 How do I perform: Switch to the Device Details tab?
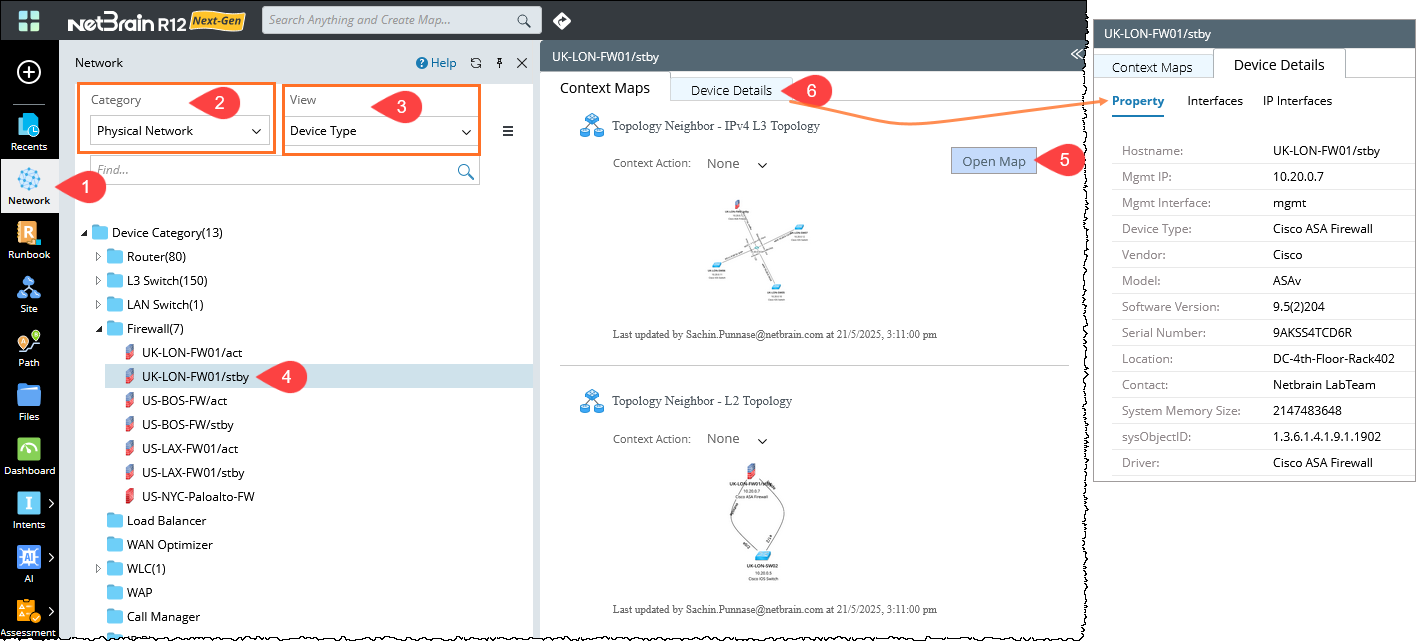tap(731, 90)
